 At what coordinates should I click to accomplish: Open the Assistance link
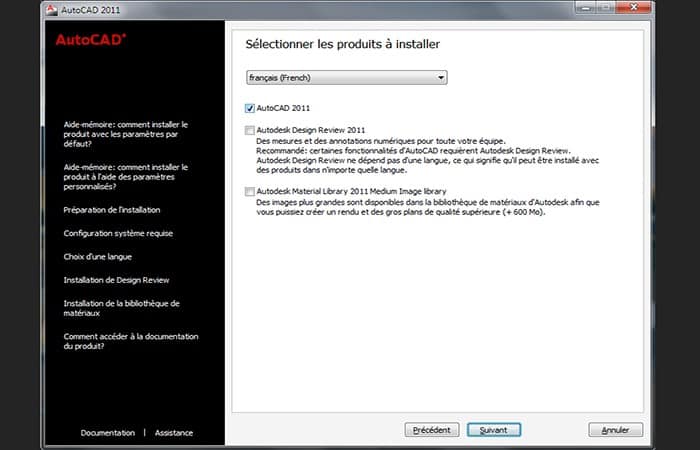click(x=174, y=433)
